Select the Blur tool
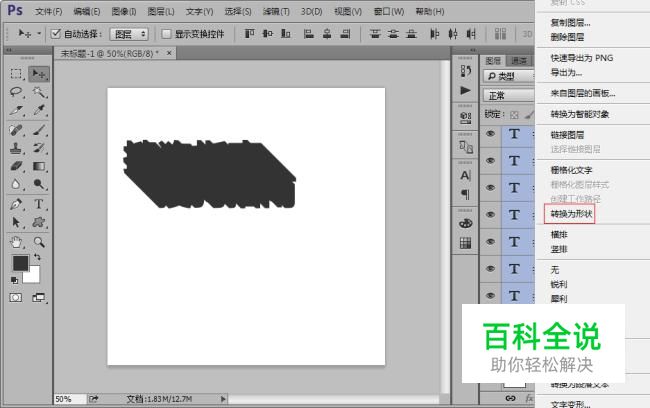Viewport: 650px width, 408px height. [x=16, y=184]
